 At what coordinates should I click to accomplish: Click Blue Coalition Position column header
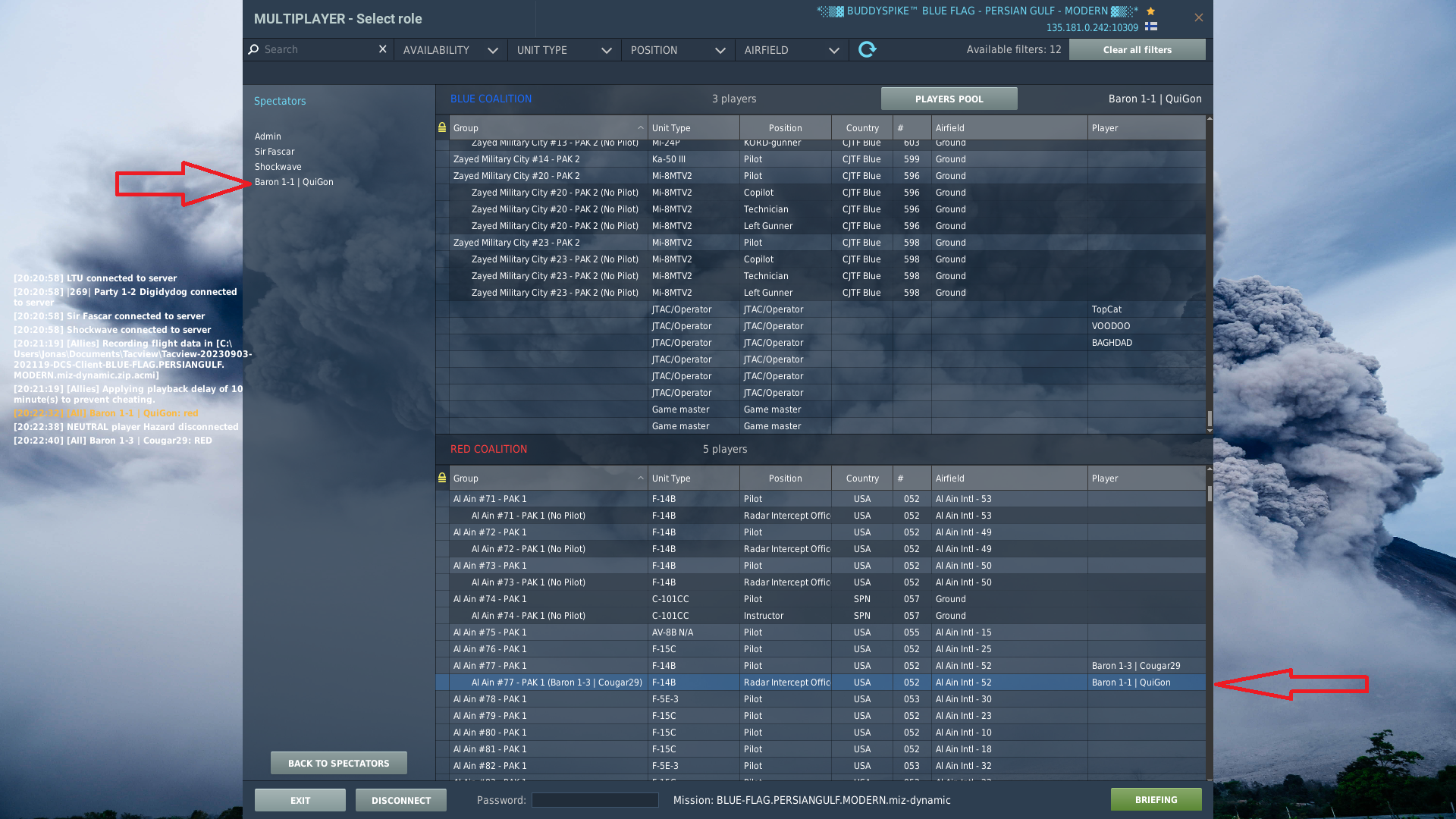tap(785, 128)
